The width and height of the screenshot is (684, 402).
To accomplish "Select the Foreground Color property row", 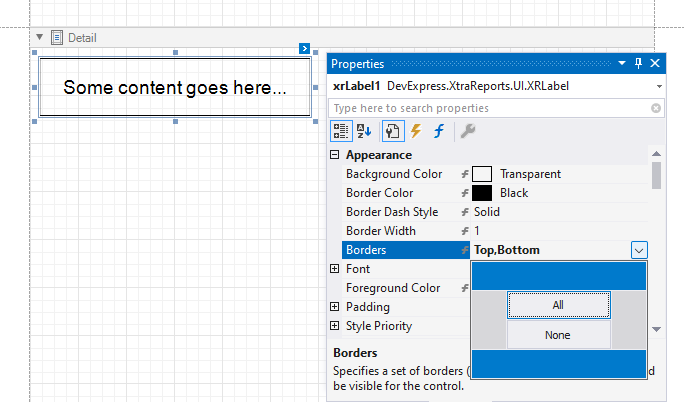I will (x=406, y=288).
